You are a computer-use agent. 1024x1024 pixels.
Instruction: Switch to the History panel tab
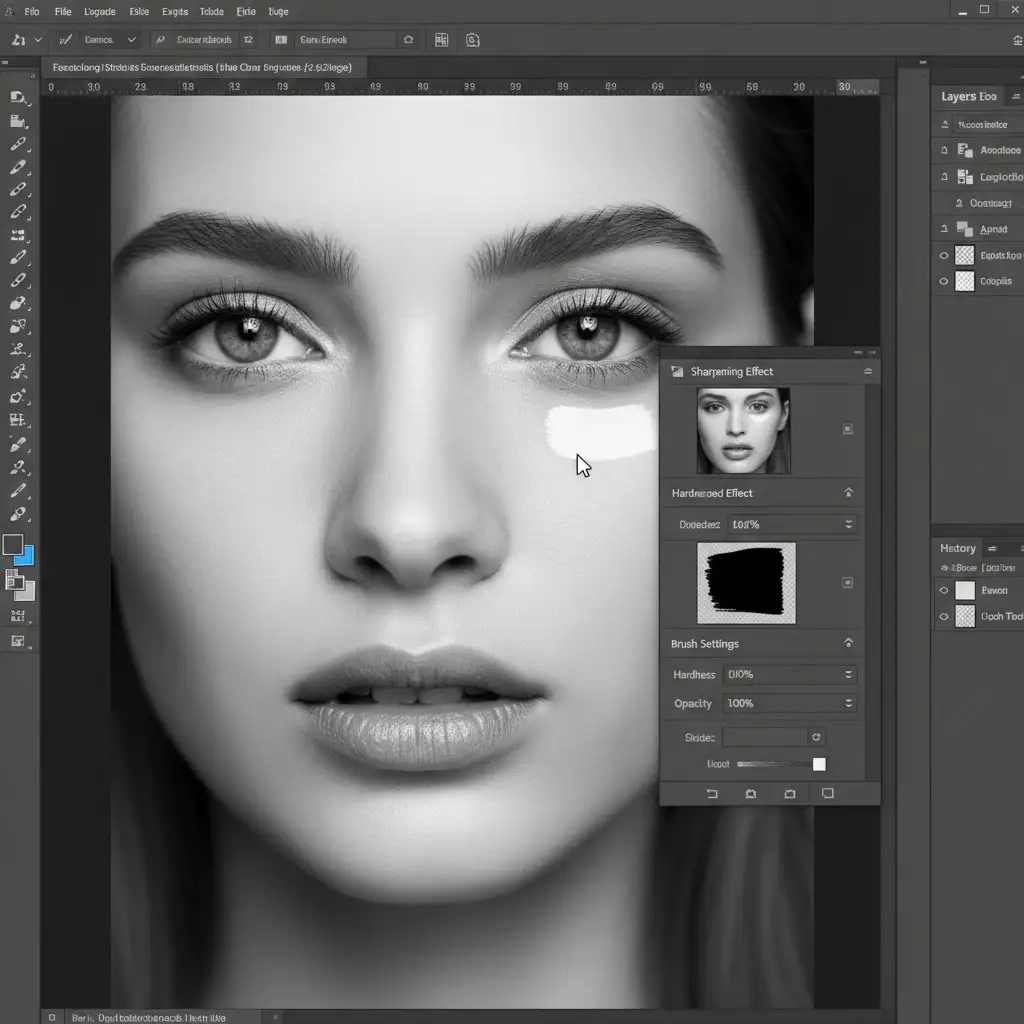click(957, 548)
